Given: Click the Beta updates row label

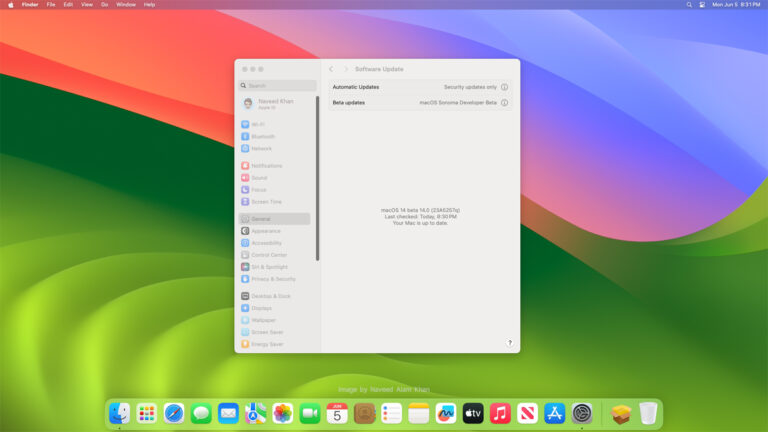Looking at the screenshot, I should 349,103.
